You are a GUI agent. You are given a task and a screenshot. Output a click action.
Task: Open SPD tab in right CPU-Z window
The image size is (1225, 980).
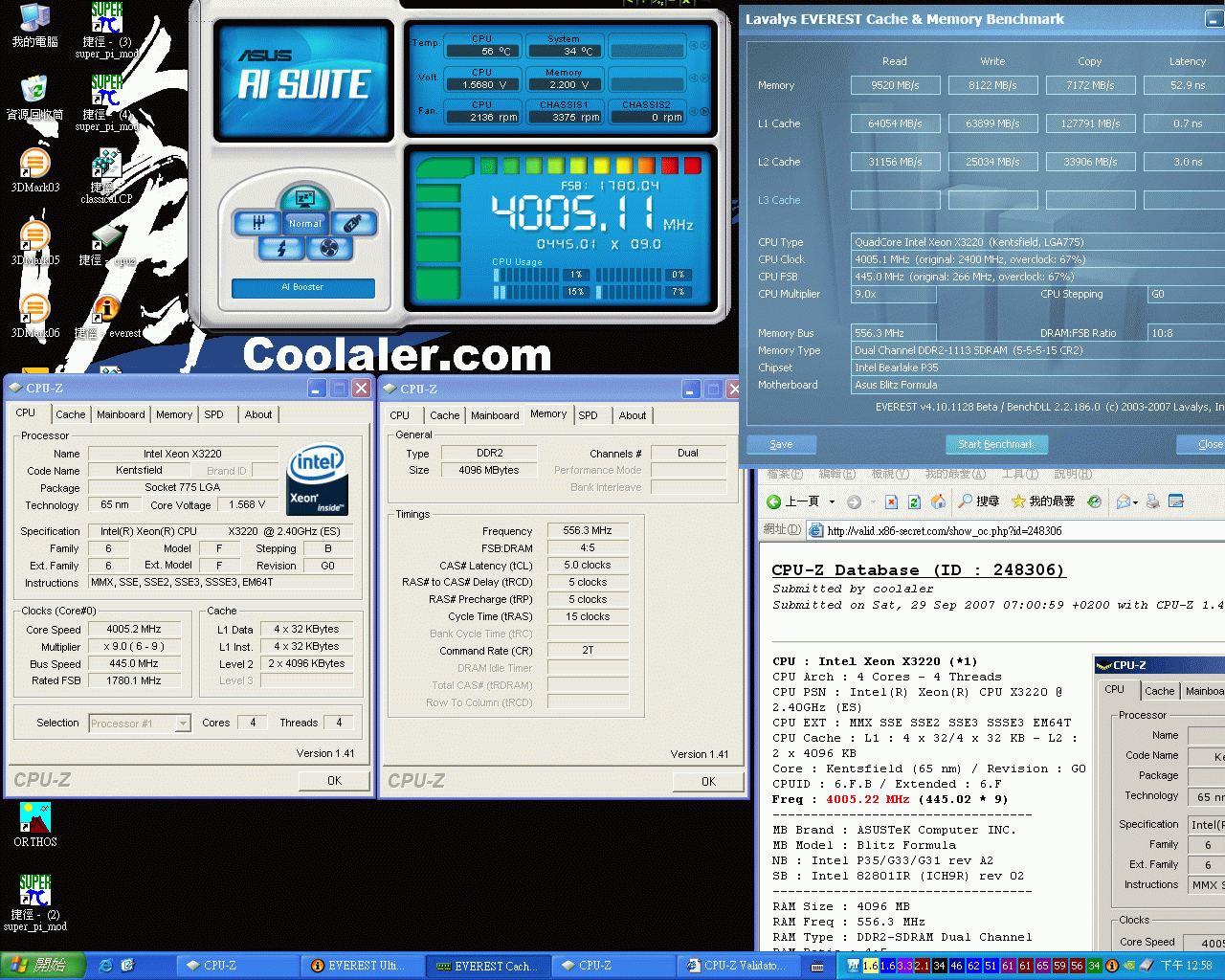589,415
